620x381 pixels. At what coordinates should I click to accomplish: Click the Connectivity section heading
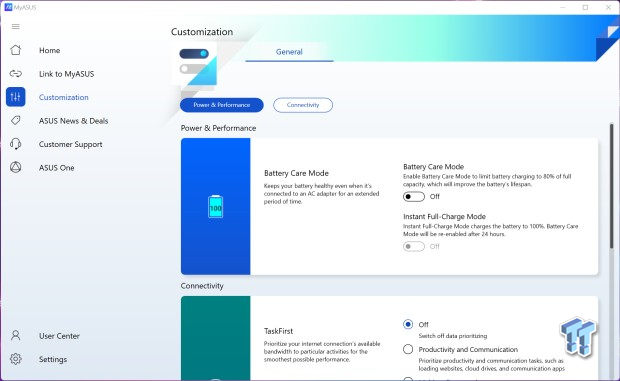point(202,286)
